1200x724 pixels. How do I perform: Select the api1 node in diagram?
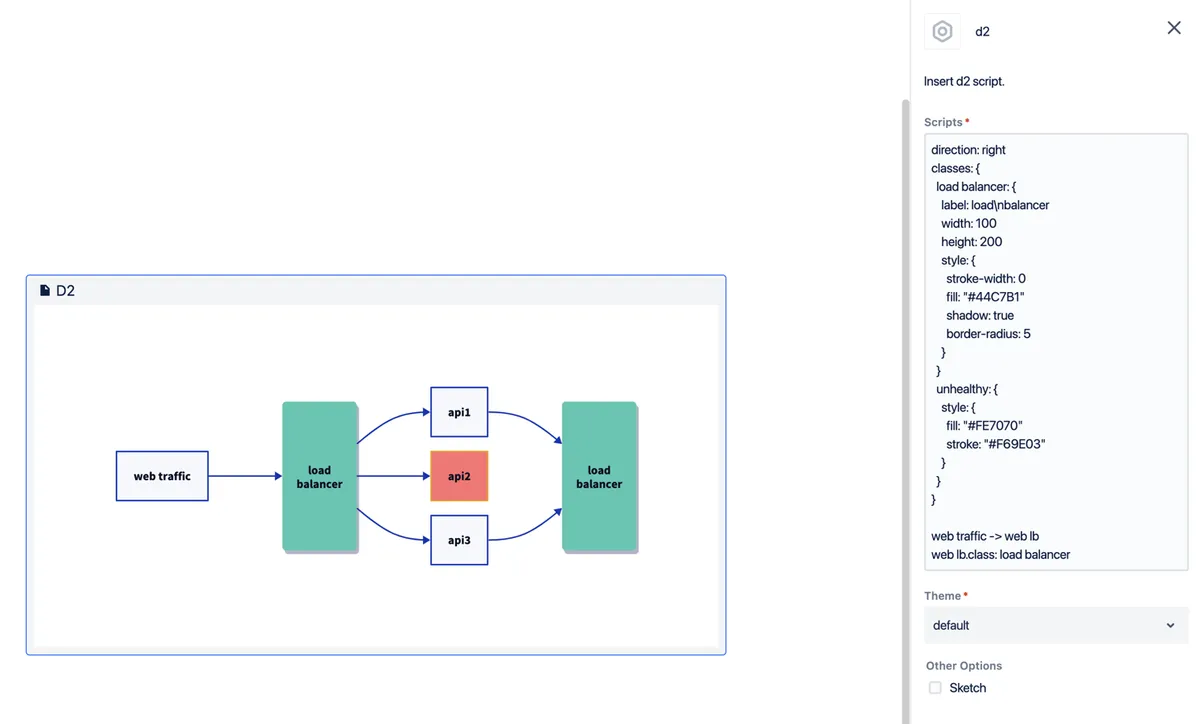[459, 412]
